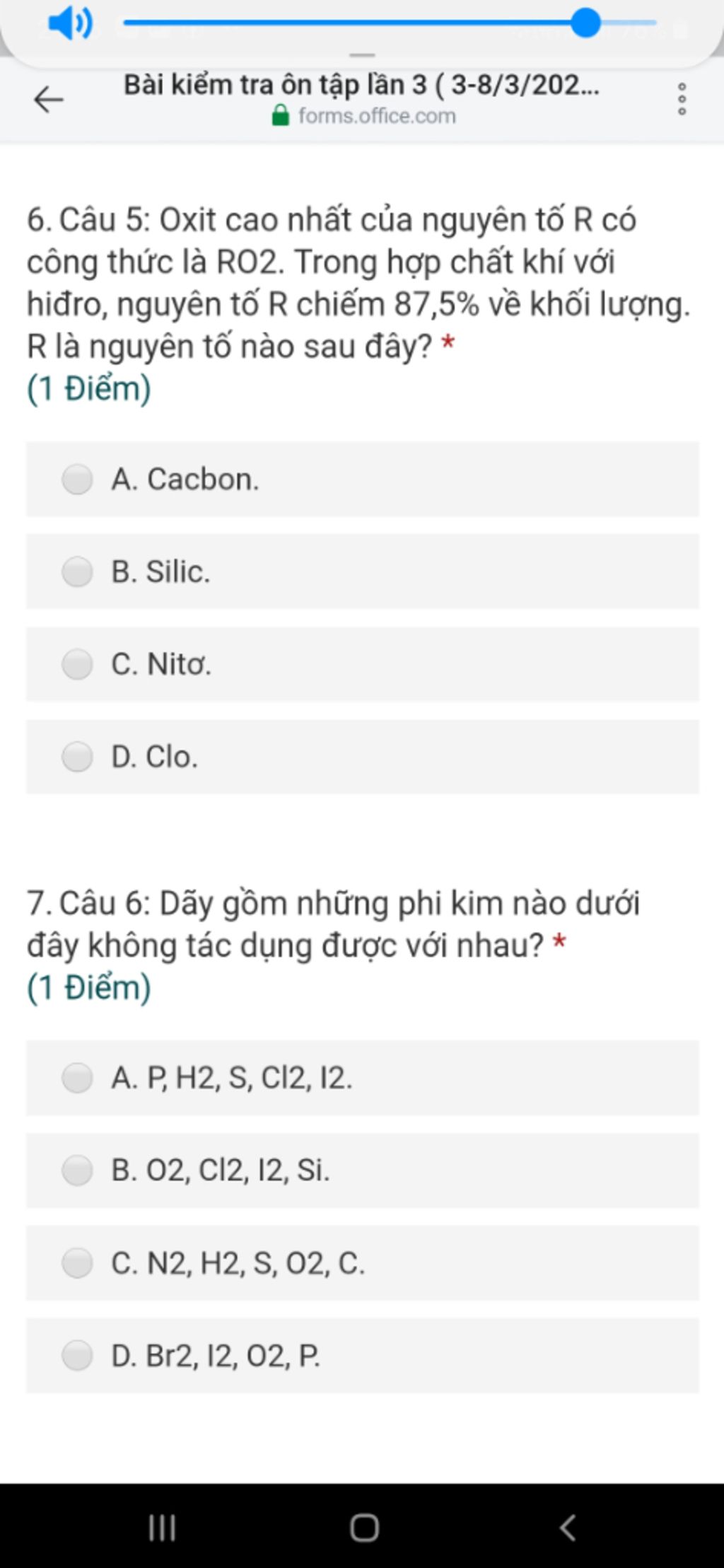The width and height of the screenshot is (724, 1568).
Task: Tap the forms.office.com URL text
Action: click(377, 115)
